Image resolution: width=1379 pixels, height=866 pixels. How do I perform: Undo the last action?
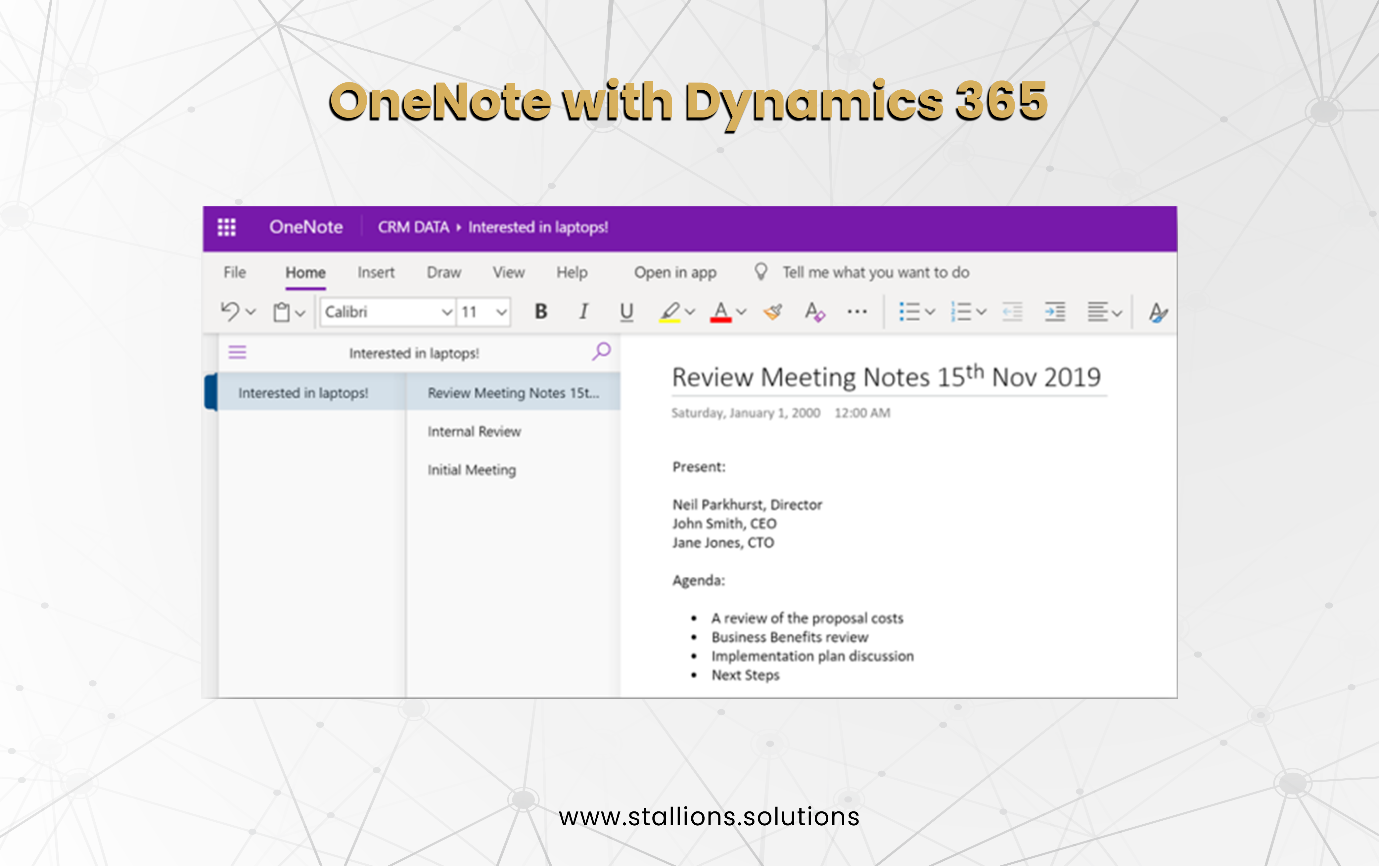[x=230, y=312]
